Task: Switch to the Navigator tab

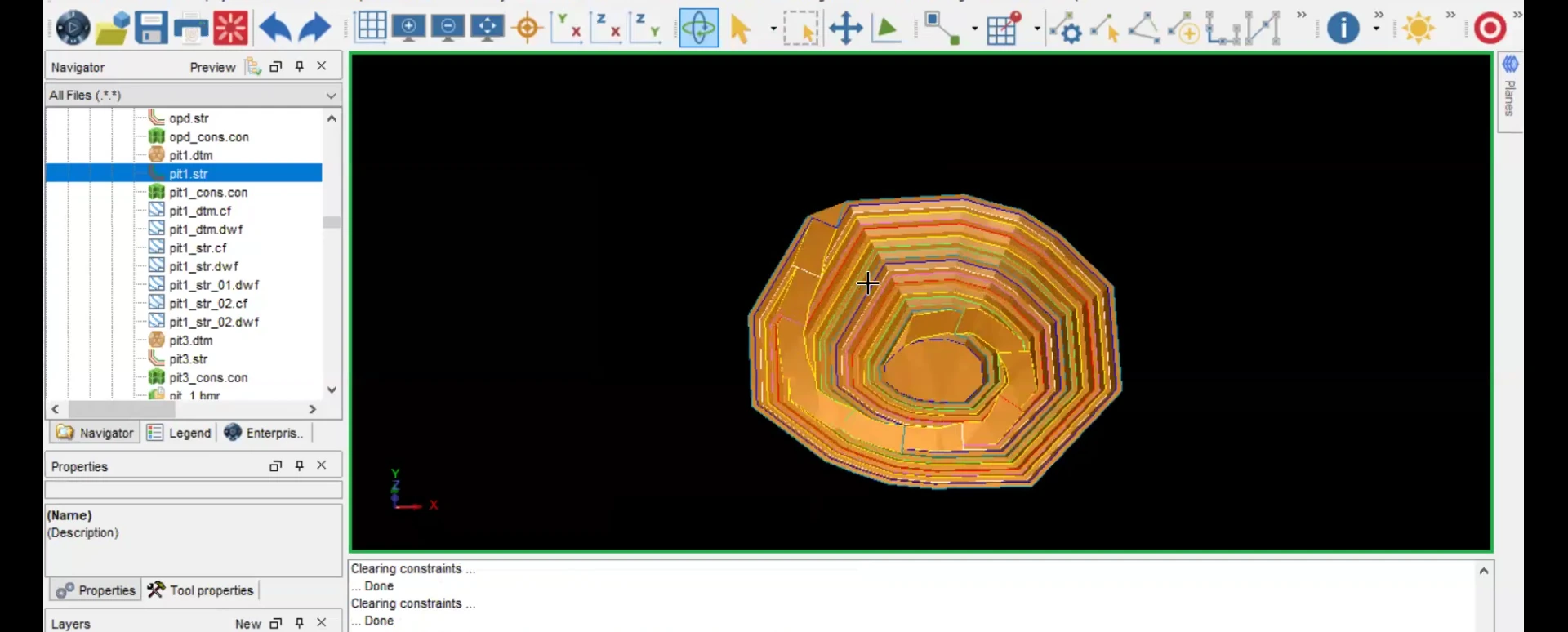Action: [95, 433]
